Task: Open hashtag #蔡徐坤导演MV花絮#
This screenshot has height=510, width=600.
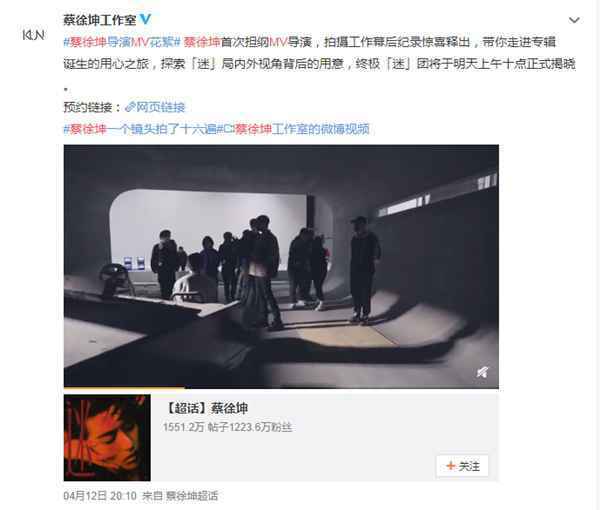Action: (x=122, y=42)
